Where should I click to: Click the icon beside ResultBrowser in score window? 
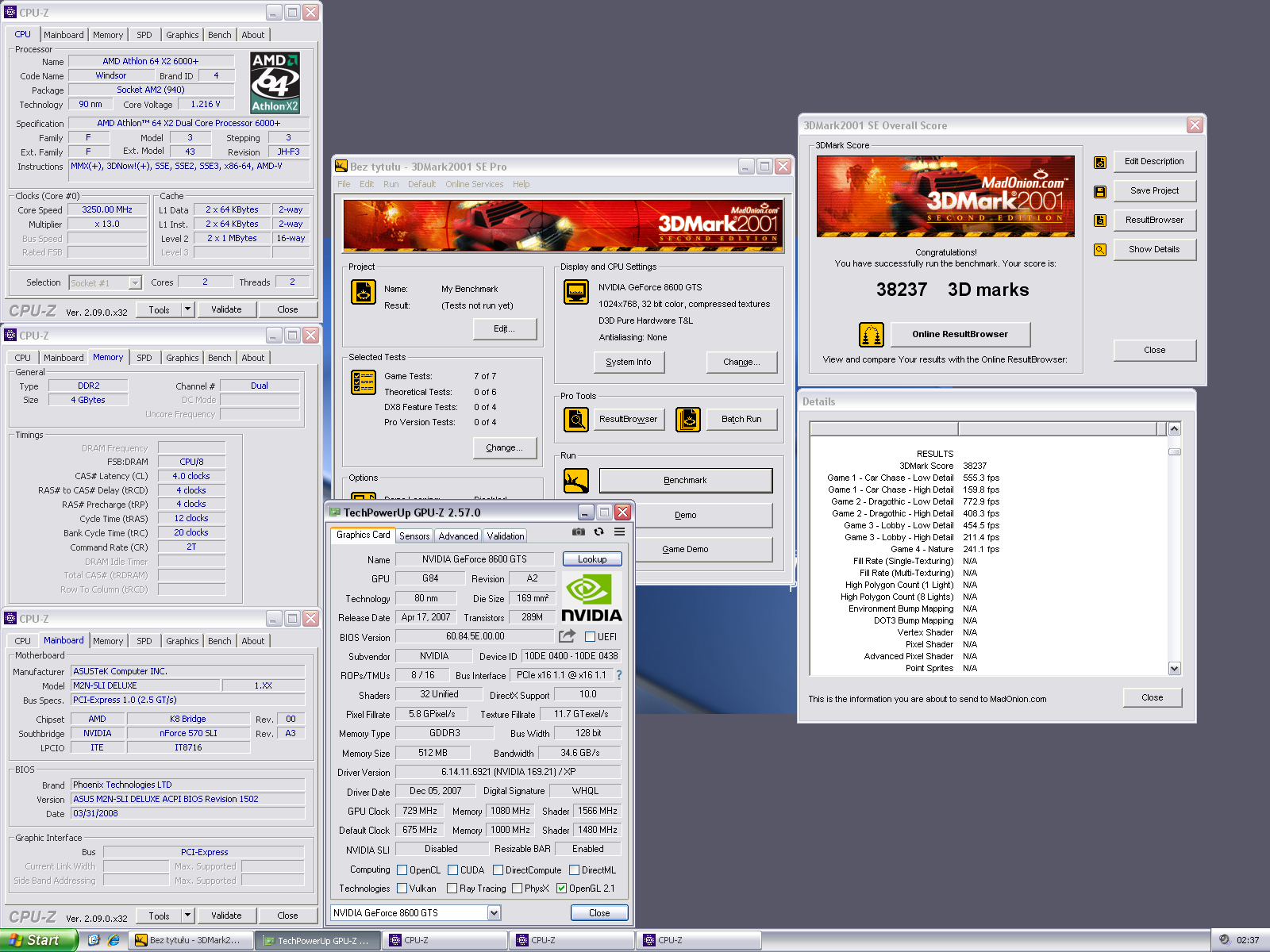pyautogui.click(x=1100, y=221)
